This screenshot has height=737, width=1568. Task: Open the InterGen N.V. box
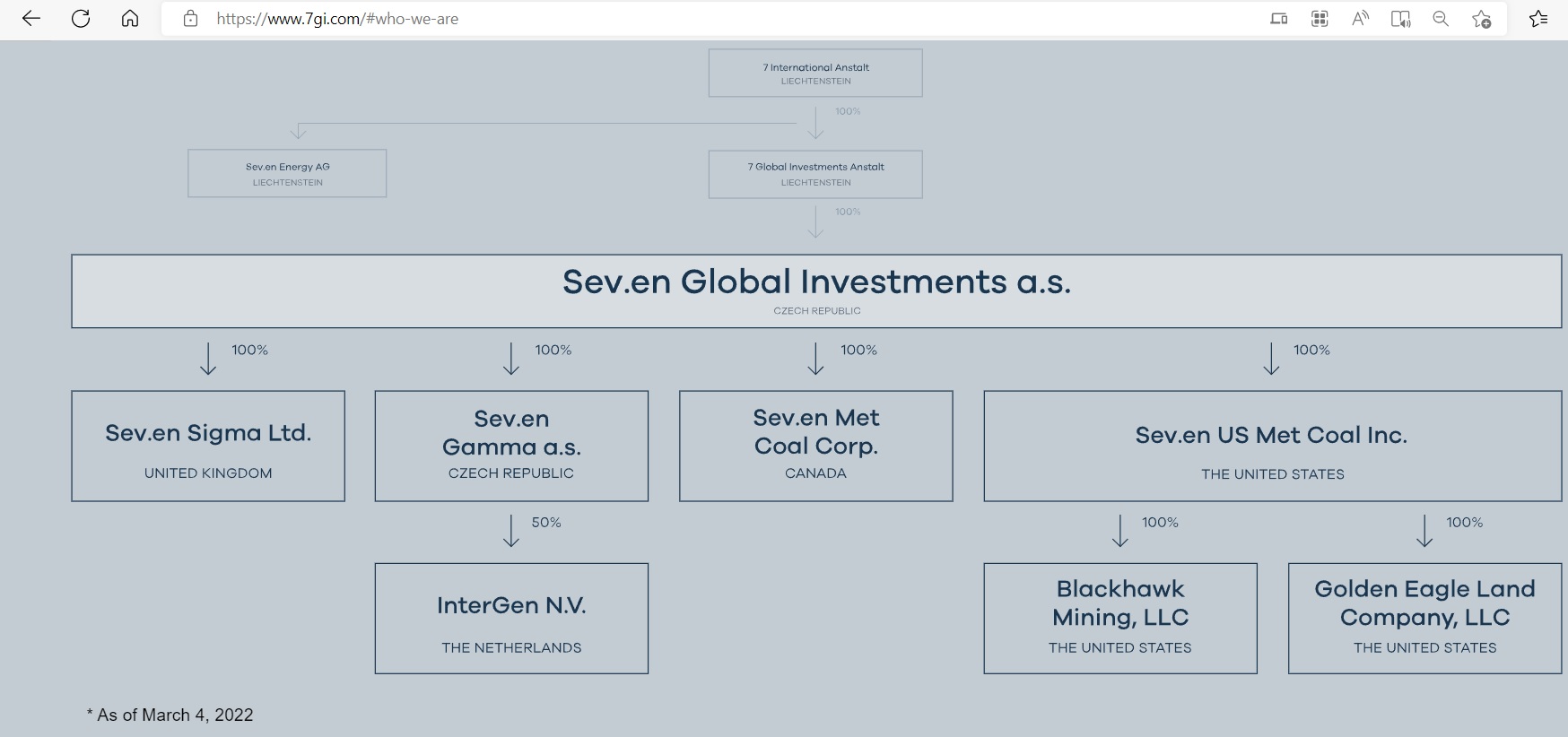[511, 619]
